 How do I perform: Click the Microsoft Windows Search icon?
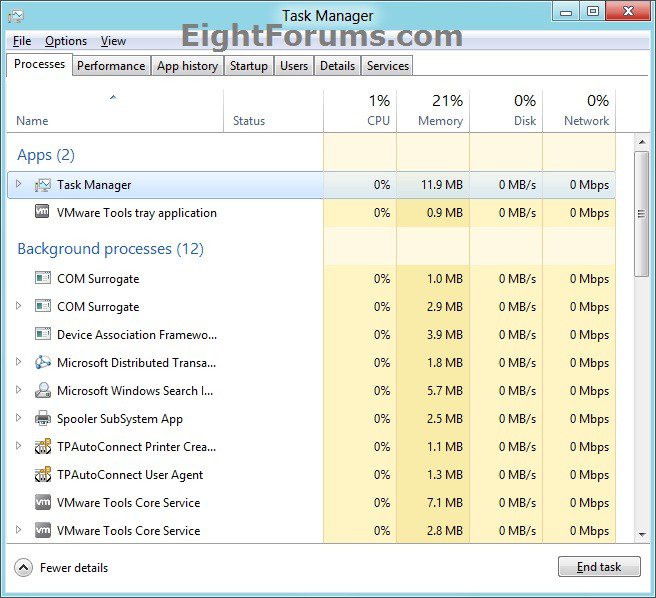tap(43, 391)
